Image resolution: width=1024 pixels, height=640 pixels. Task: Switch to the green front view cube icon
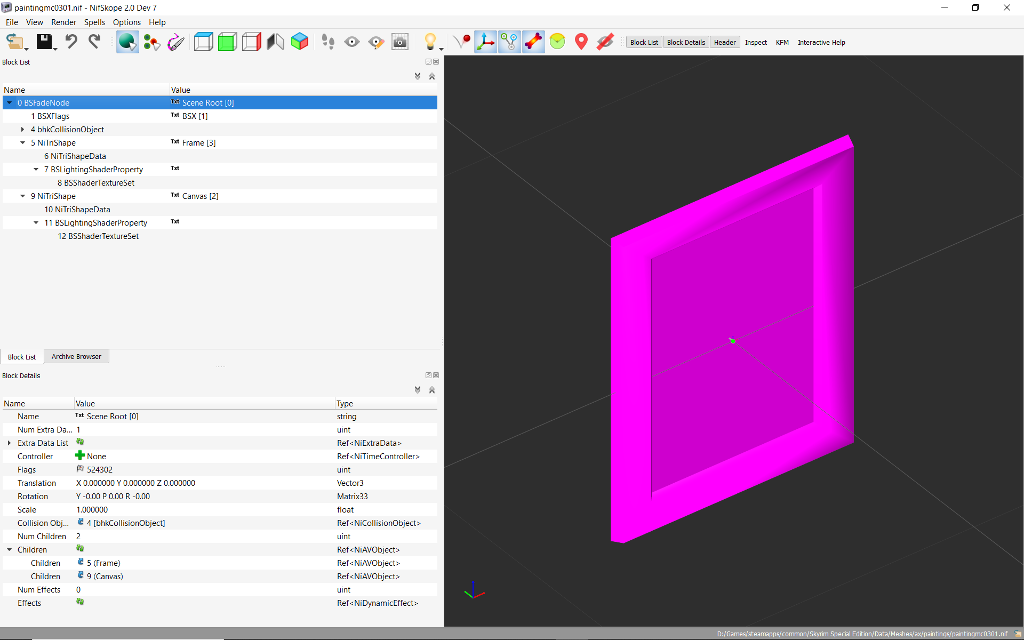click(x=227, y=42)
